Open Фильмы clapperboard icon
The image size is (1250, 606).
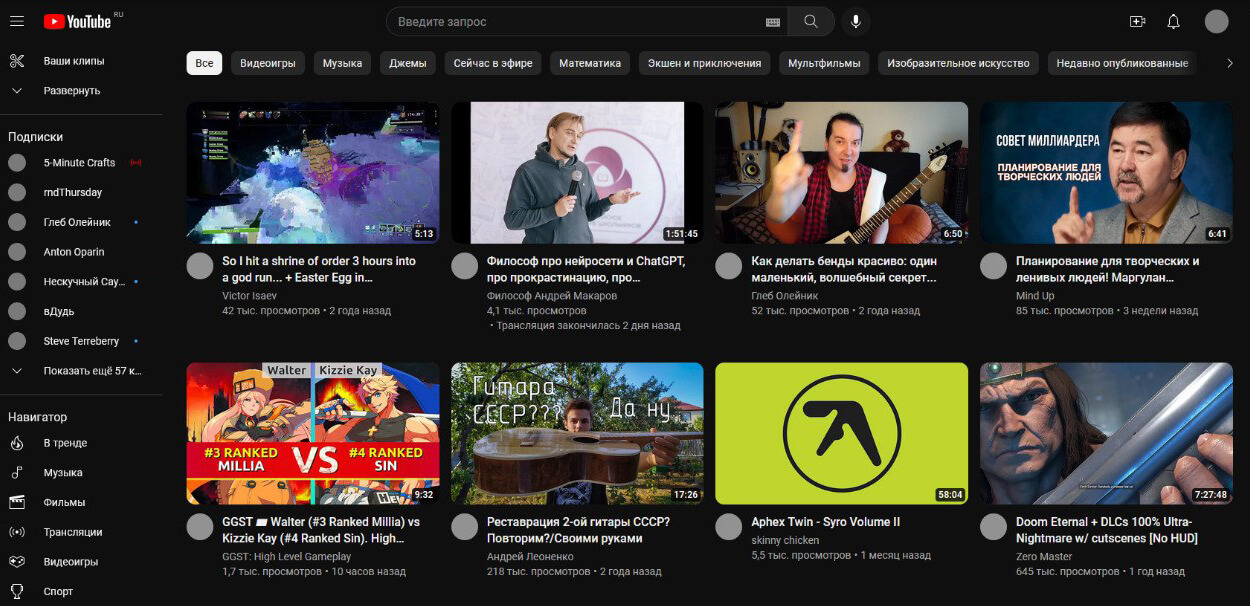(x=17, y=502)
